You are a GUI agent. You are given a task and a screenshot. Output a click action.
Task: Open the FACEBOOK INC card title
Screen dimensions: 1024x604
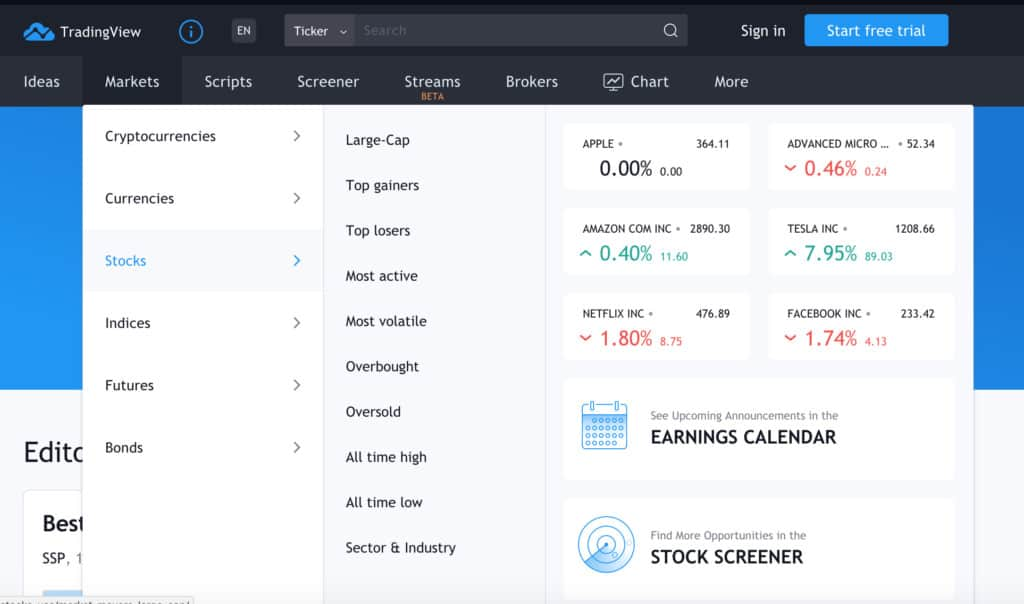coord(824,313)
